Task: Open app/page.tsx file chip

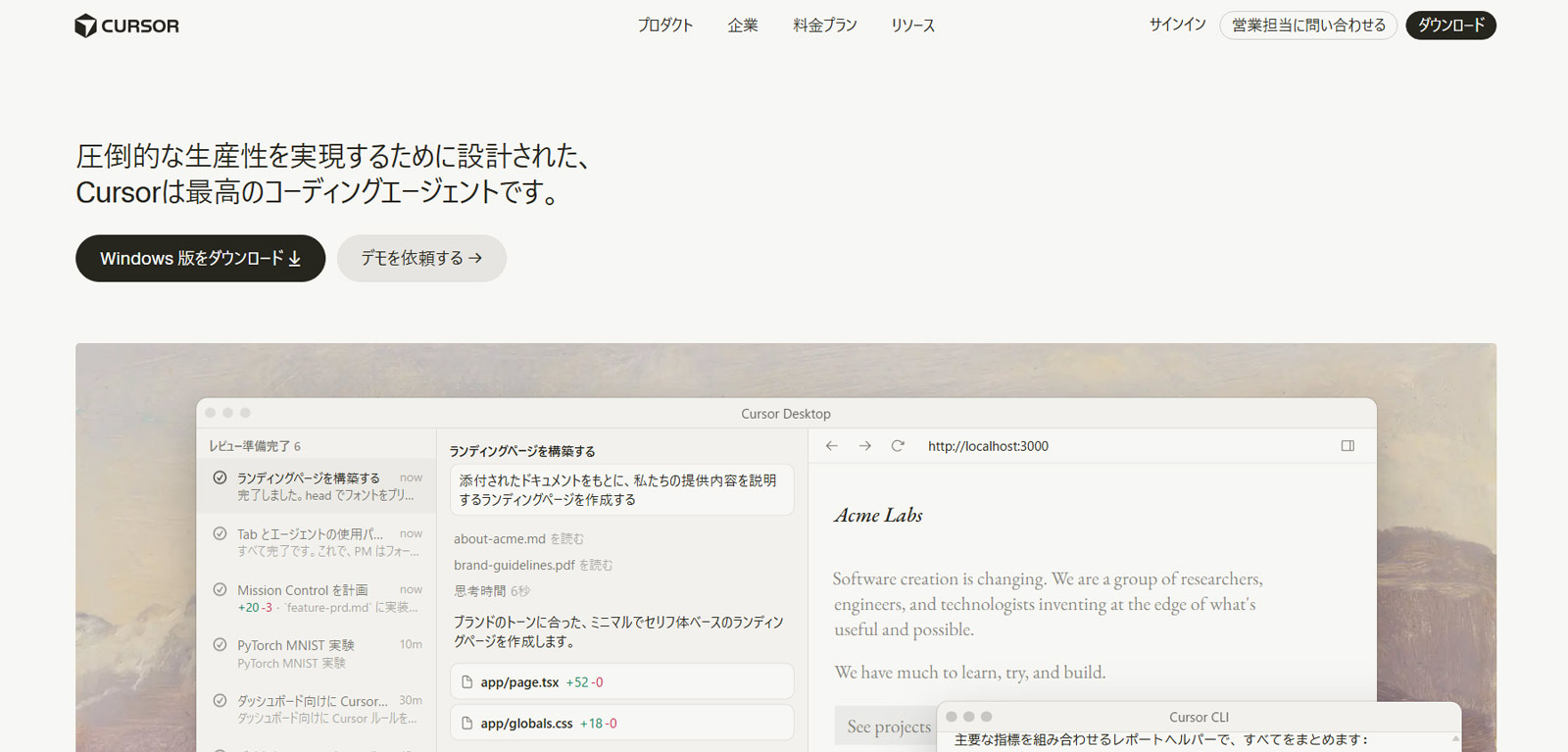Action: coord(621,681)
